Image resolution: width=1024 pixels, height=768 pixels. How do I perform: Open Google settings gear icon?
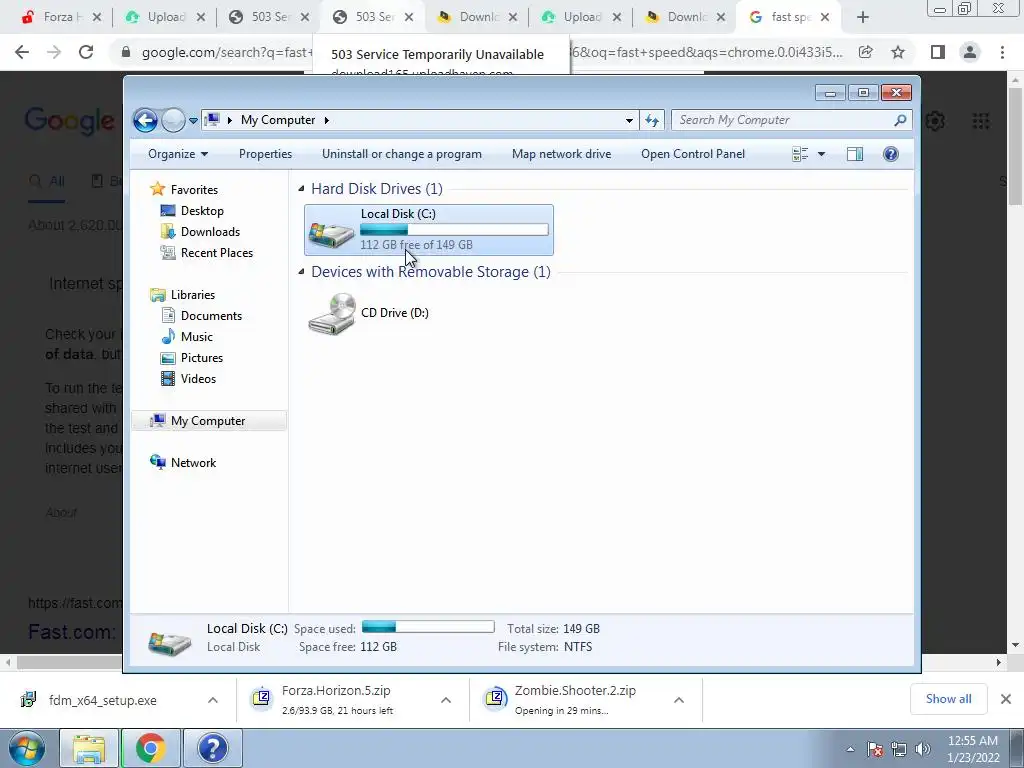[x=935, y=121]
